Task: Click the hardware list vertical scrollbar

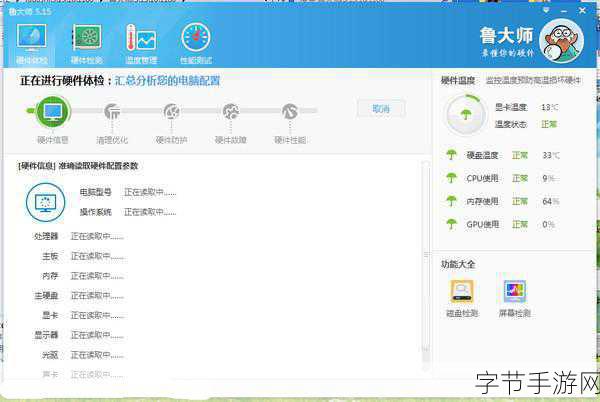Action: [x=426, y=264]
